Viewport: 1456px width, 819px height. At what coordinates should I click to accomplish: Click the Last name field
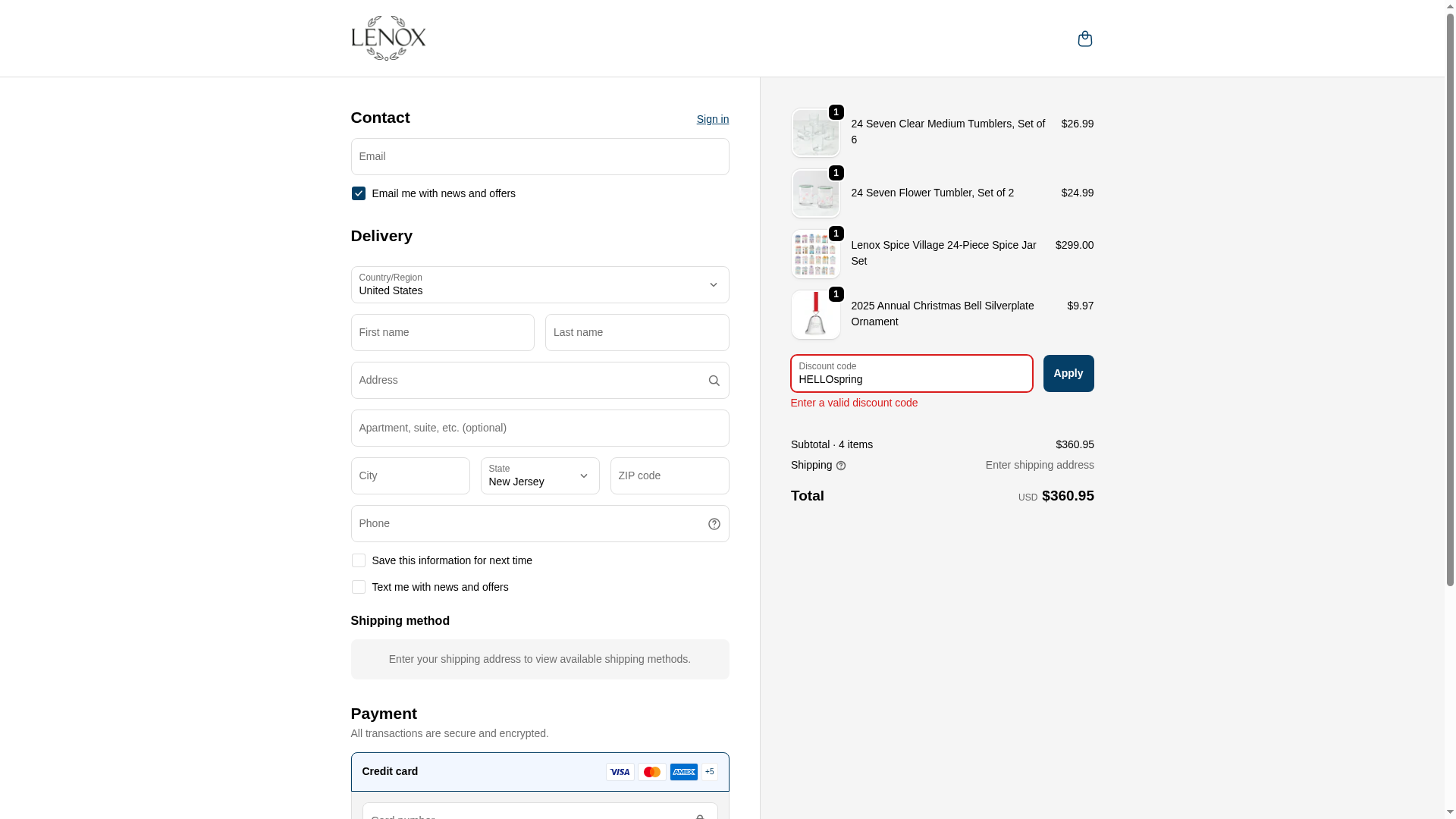[x=637, y=333]
